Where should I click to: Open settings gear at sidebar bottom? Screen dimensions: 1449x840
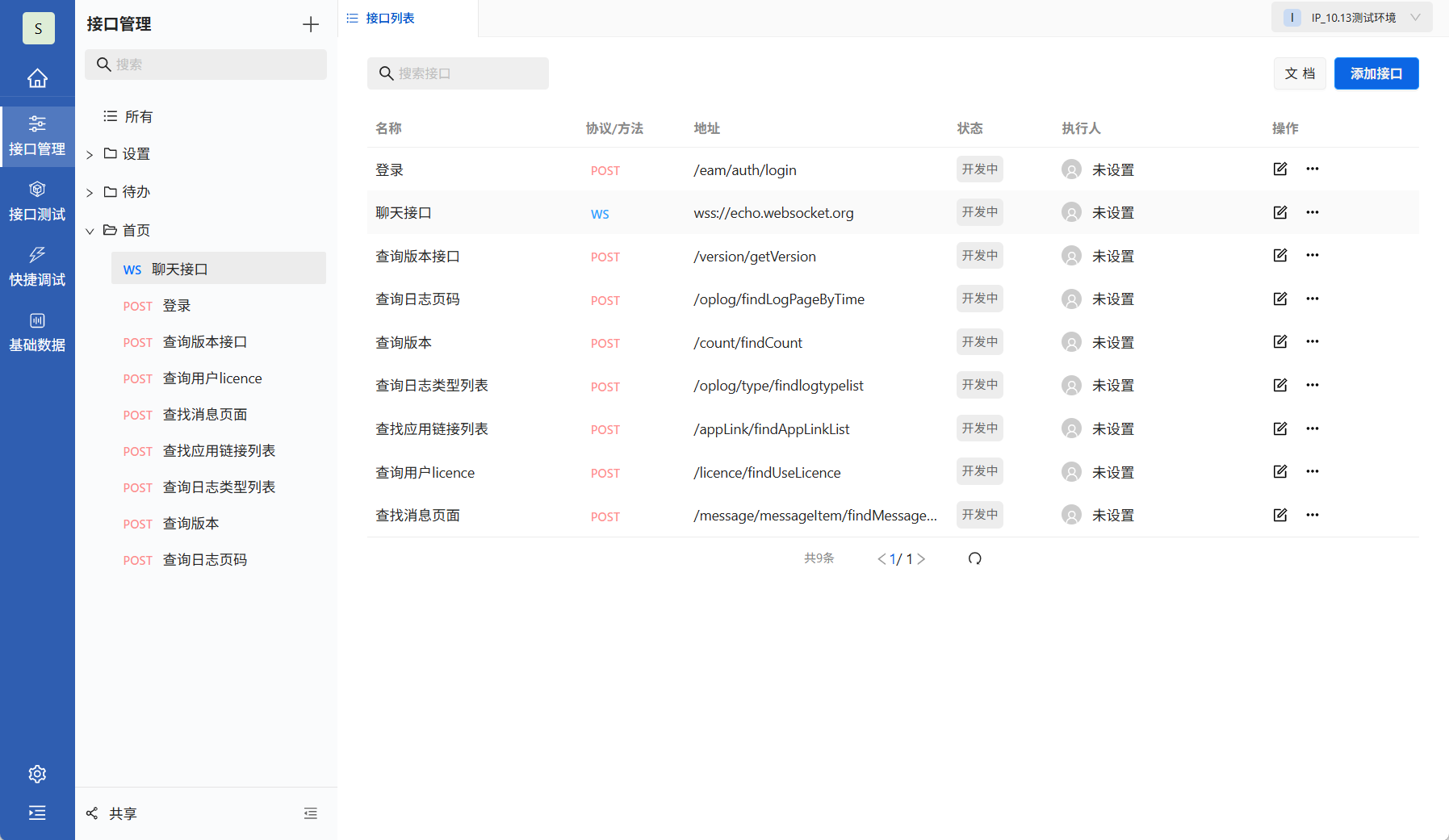[x=37, y=774]
